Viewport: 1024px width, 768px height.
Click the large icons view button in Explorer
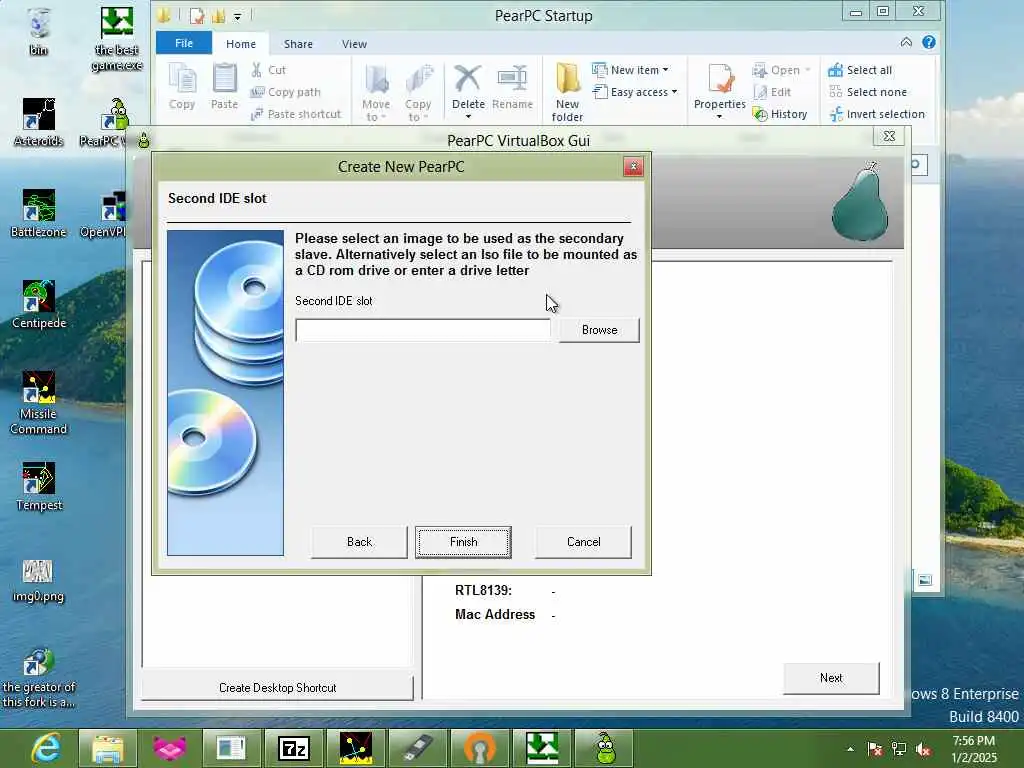pos(924,580)
